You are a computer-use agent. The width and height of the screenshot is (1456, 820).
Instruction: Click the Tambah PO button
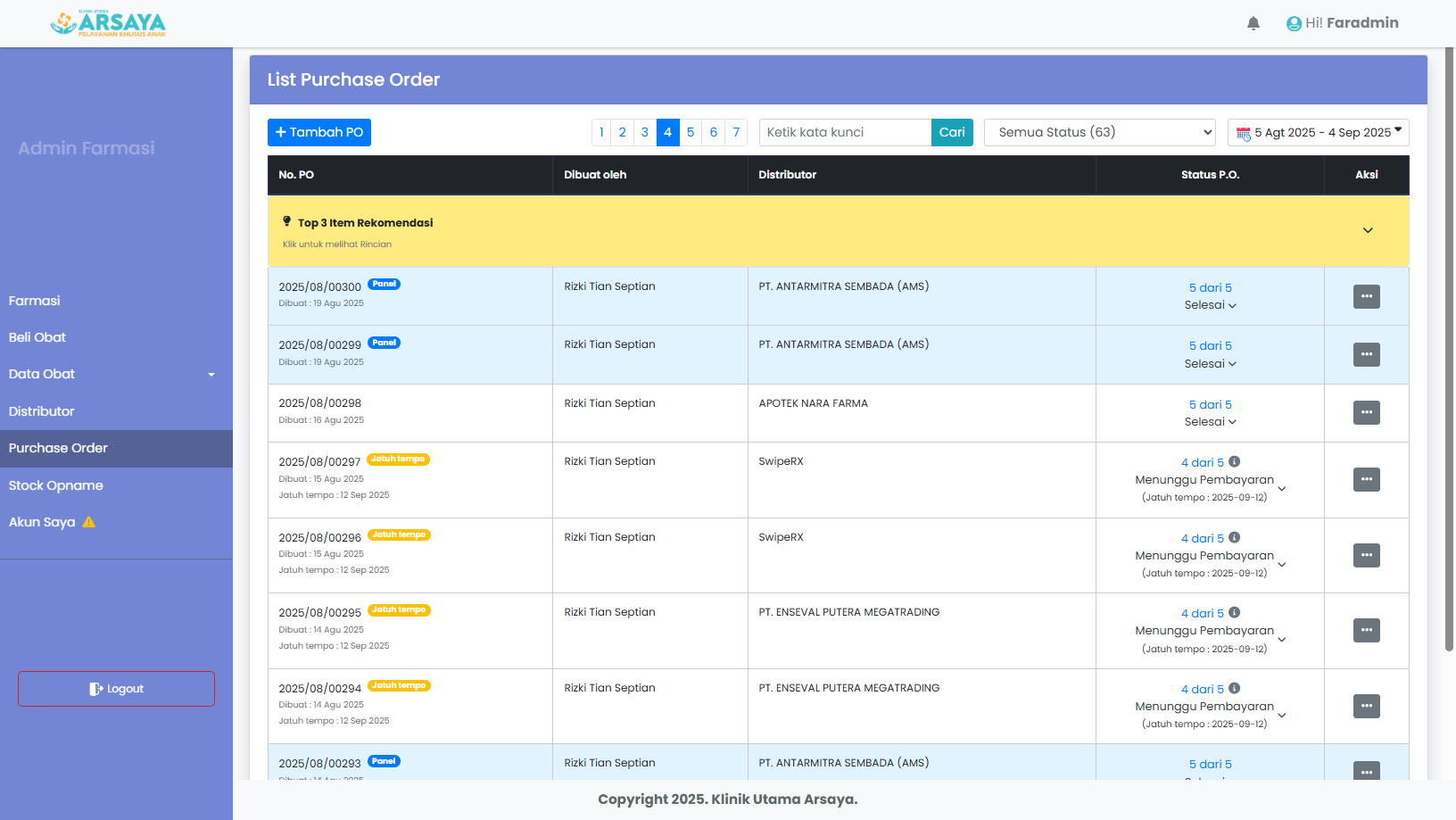pos(318,132)
